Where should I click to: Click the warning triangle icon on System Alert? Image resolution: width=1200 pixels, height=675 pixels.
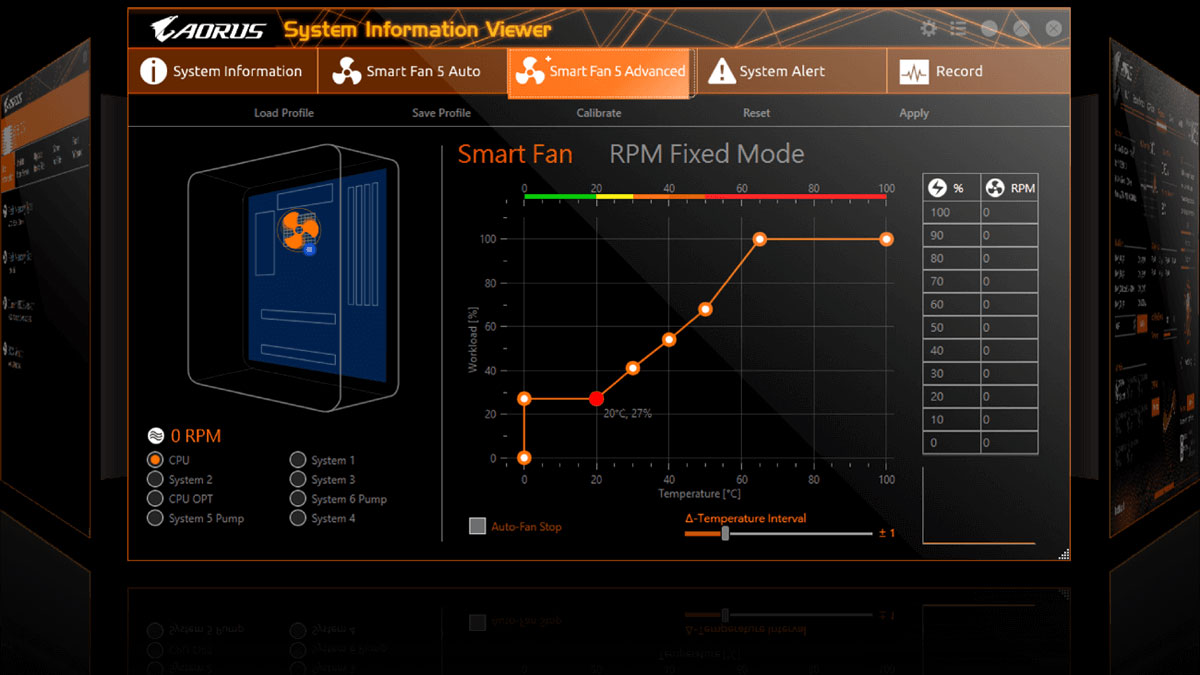(721, 71)
